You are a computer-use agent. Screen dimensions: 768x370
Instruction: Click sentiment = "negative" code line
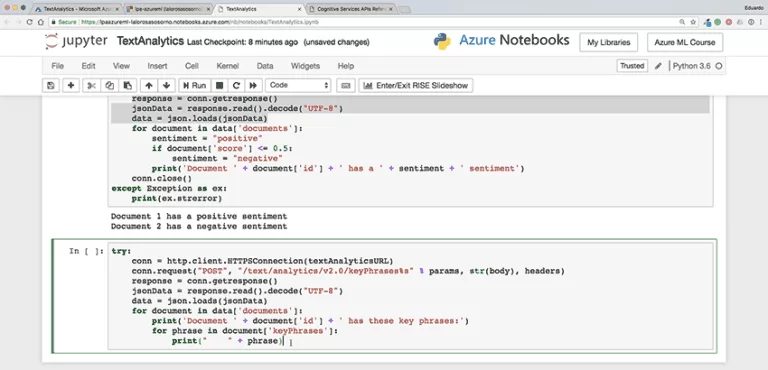pos(227,158)
